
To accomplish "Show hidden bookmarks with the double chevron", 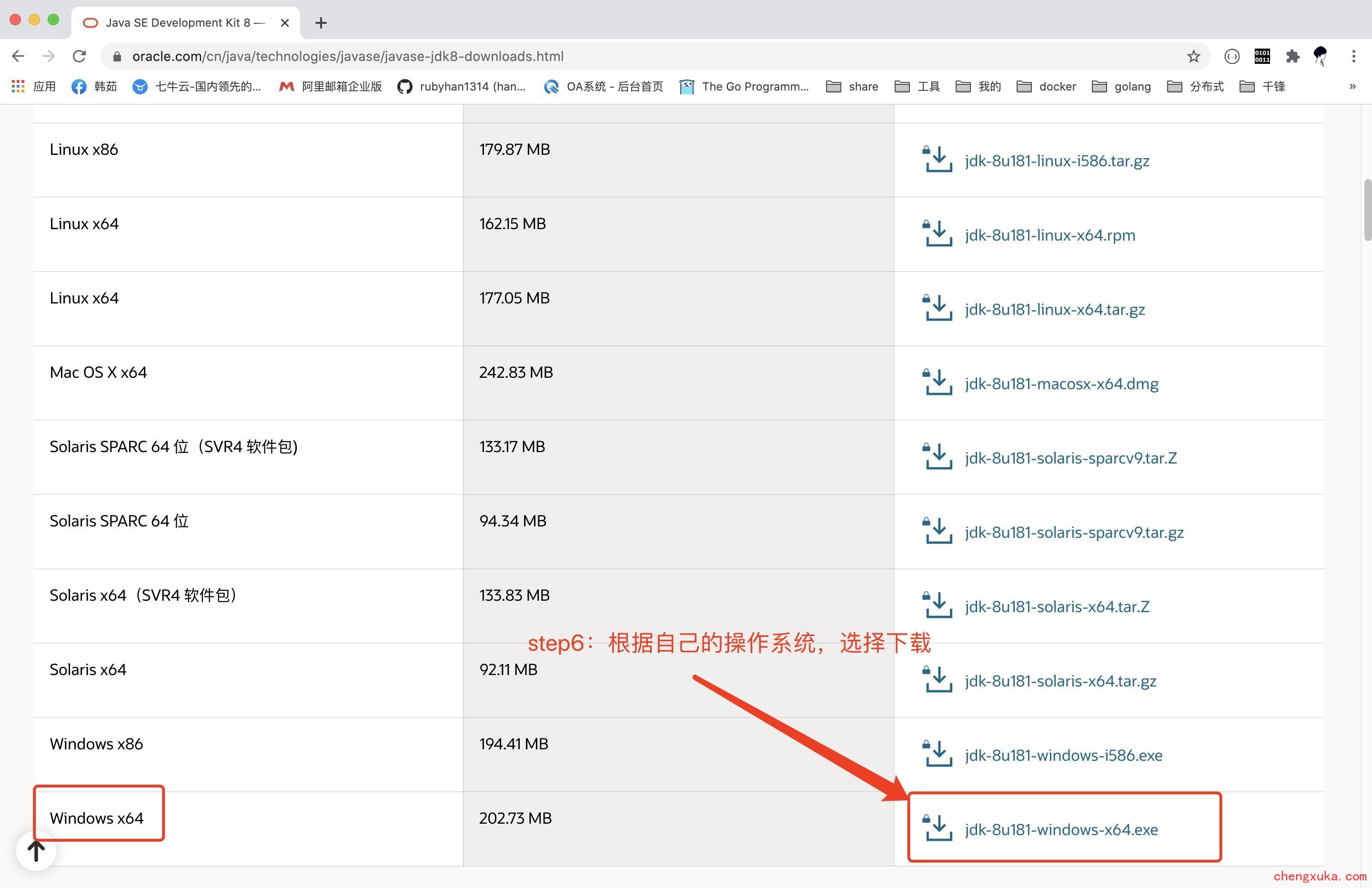I will [x=1352, y=87].
